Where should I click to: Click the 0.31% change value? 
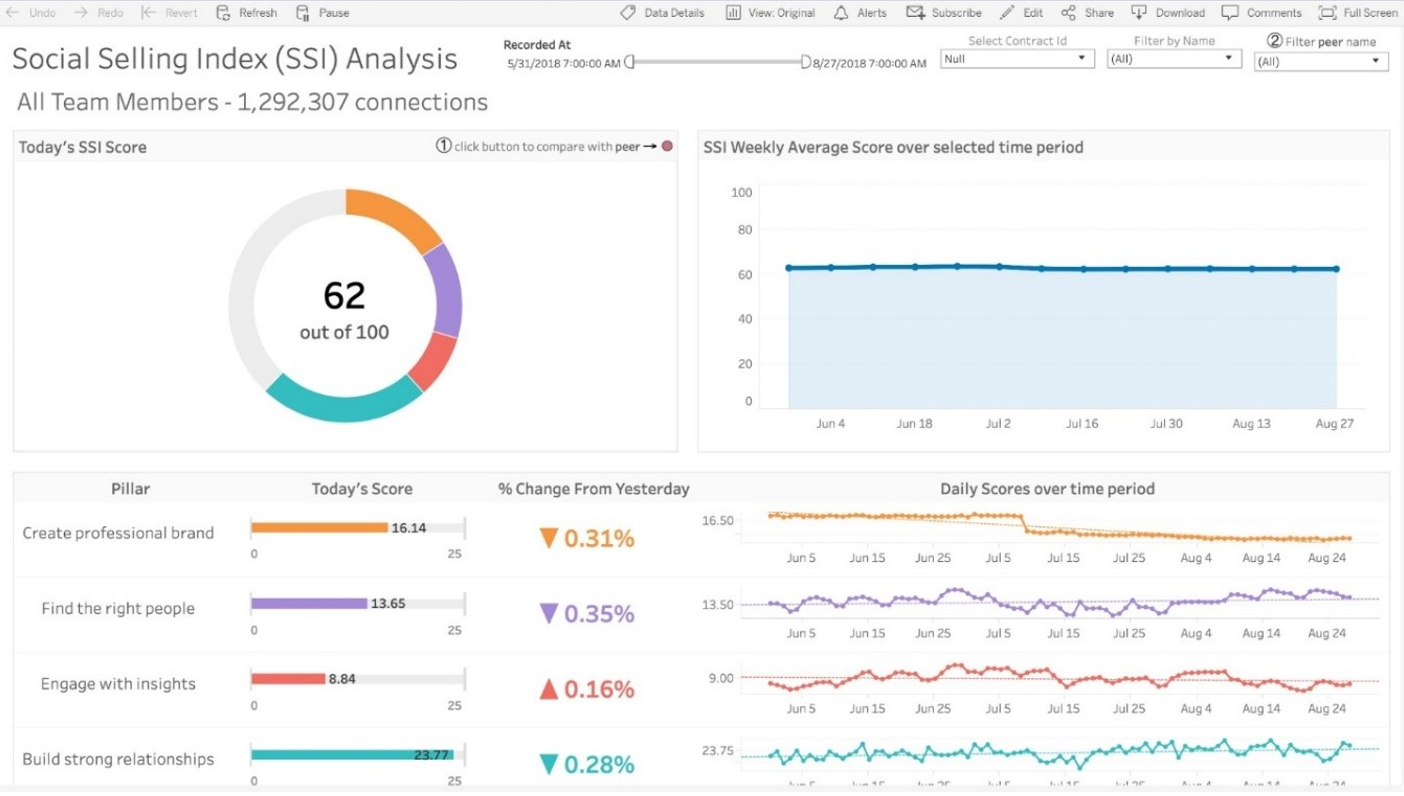[599, 538]
